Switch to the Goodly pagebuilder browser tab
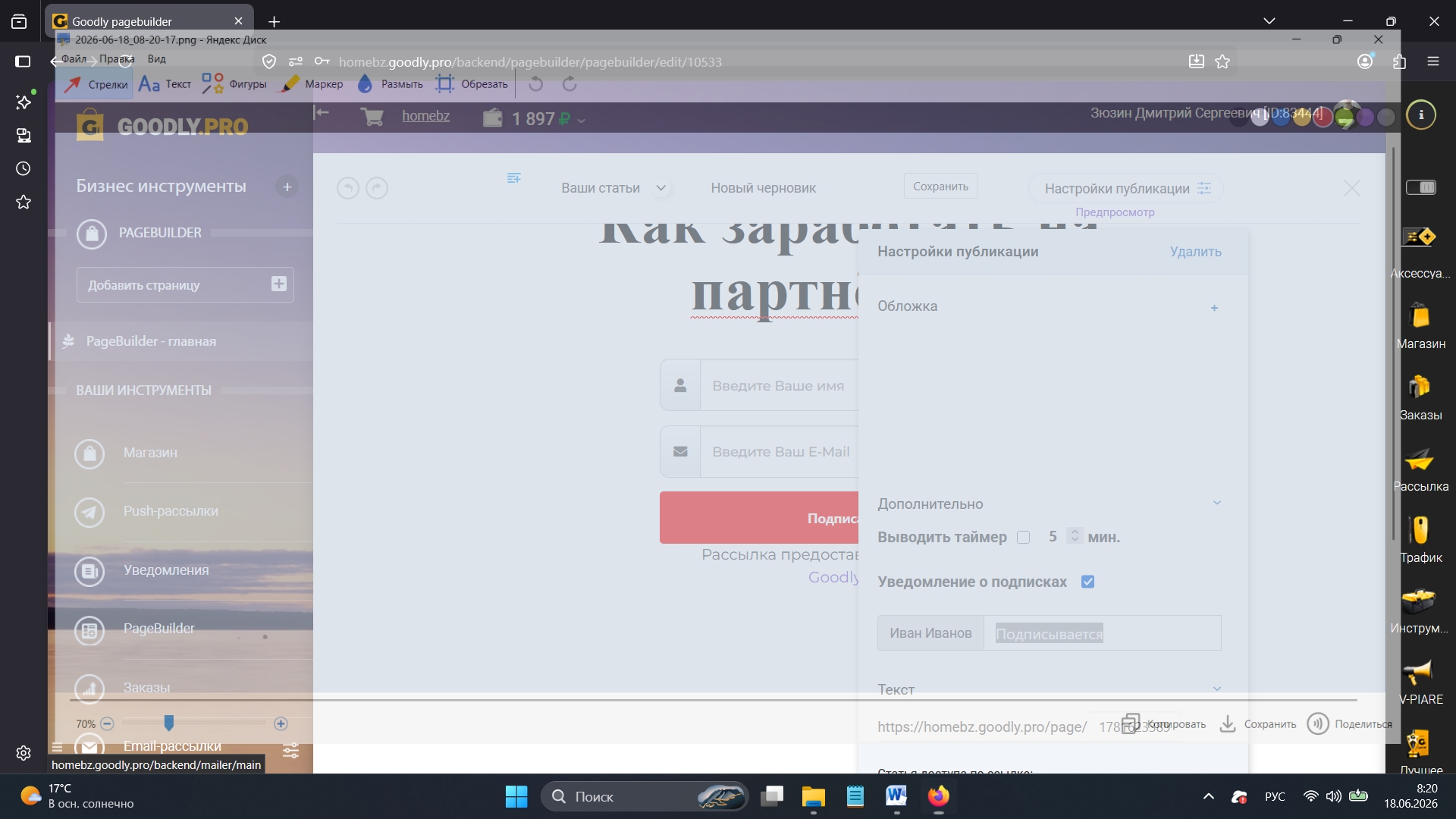 [149, 21]
